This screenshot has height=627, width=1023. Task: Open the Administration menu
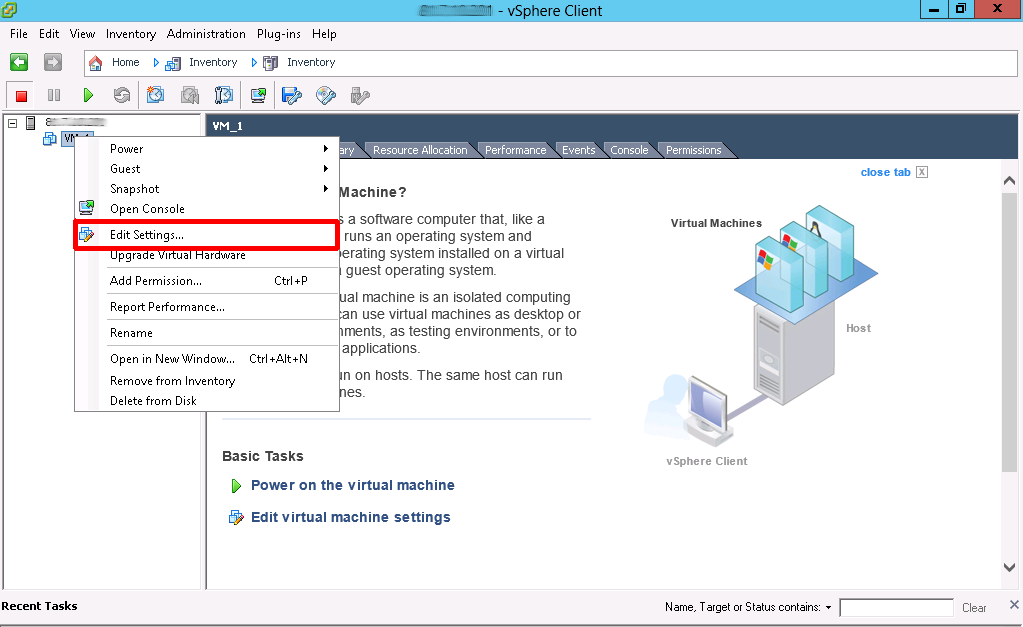[206, 34]
